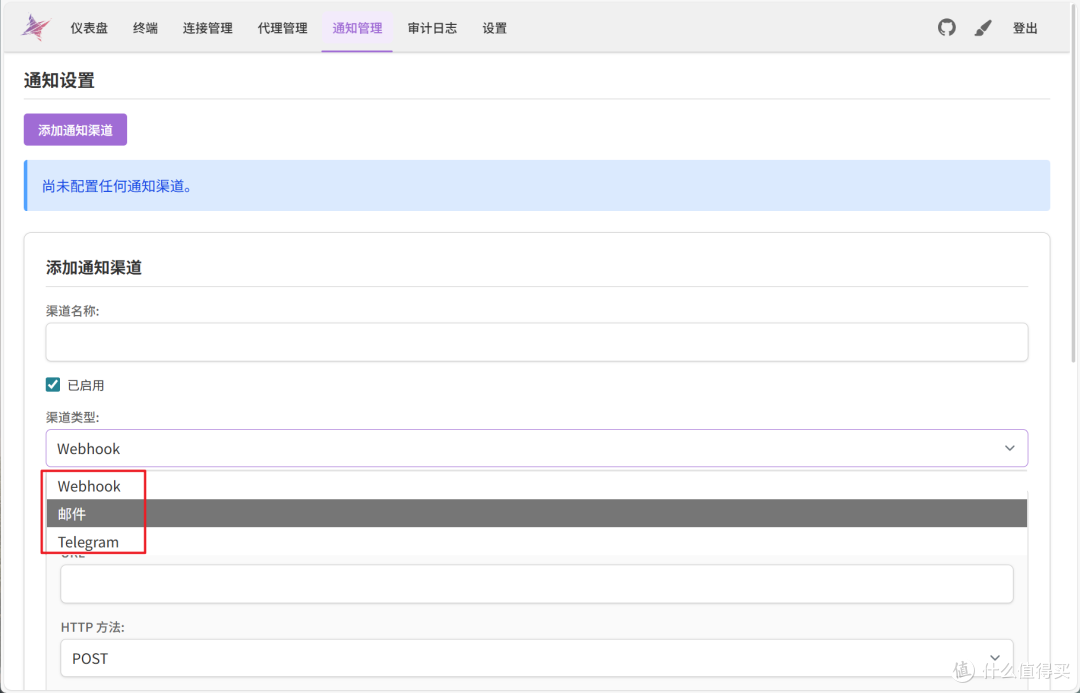This screenshot has height=693, width=1080.
Task: Click the 通知设置 heading
Action: [59, 80]
